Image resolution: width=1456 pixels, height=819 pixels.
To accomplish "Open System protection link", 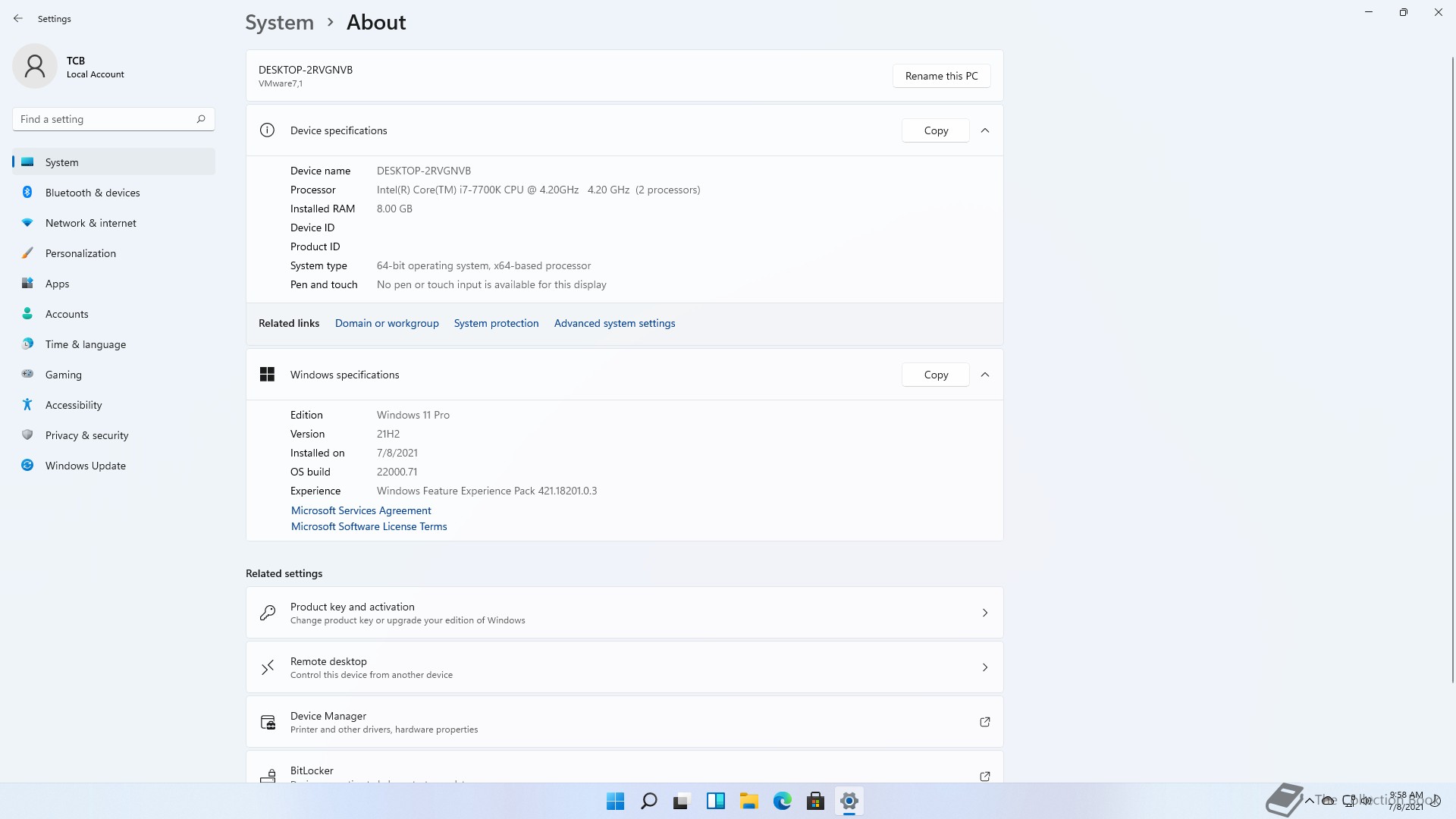I will [x=496, y=323].
